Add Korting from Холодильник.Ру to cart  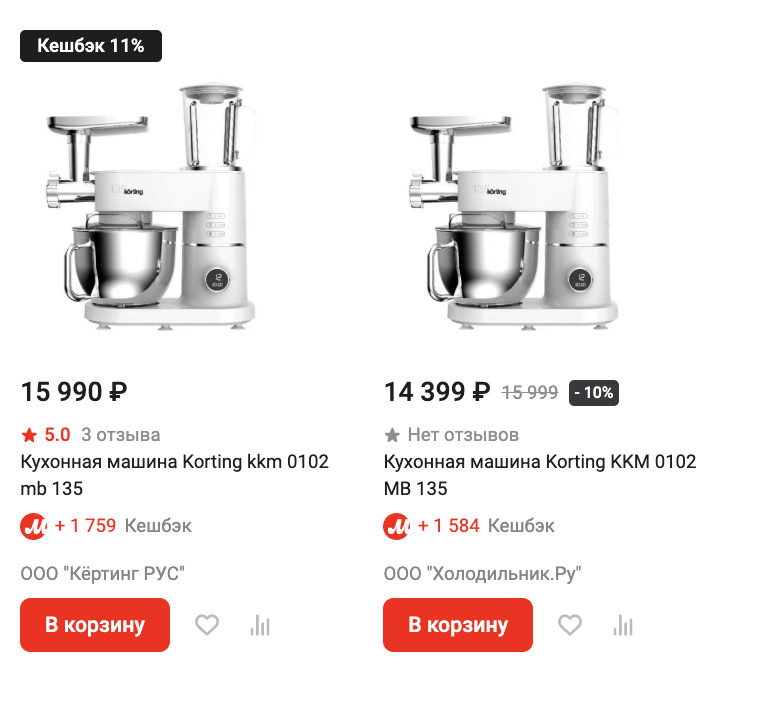tap(458, 625)
